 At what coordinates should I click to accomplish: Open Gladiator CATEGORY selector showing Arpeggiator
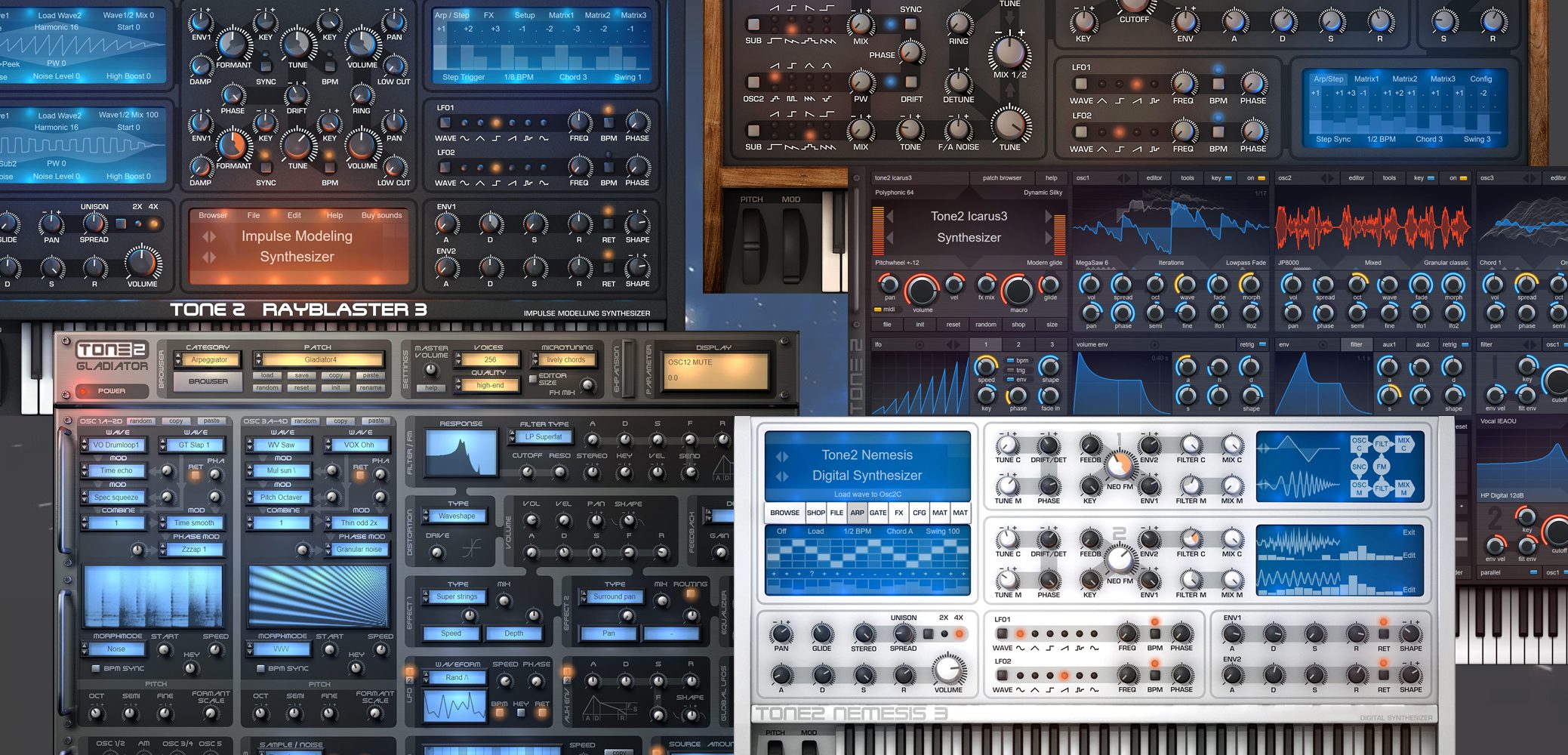[x=208, y=360]
